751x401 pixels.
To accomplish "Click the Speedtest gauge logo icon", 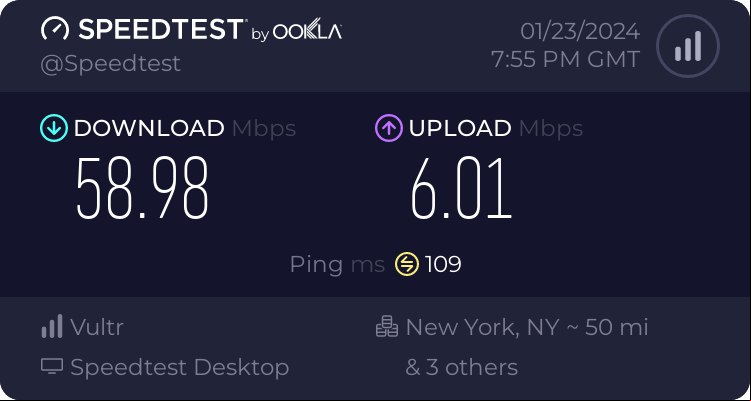I will 55,29.
